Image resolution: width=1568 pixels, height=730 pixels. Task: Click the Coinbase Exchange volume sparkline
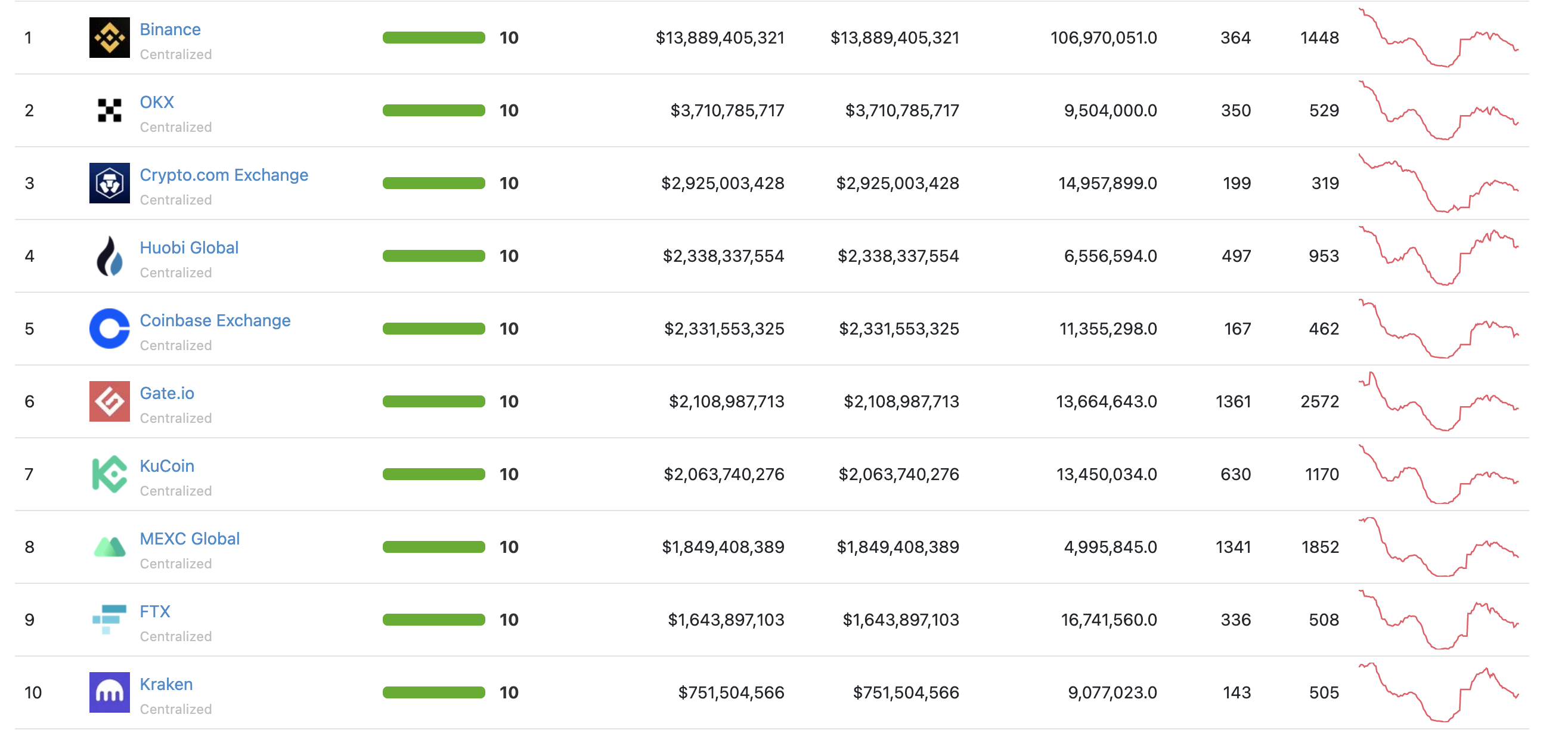1438,329
